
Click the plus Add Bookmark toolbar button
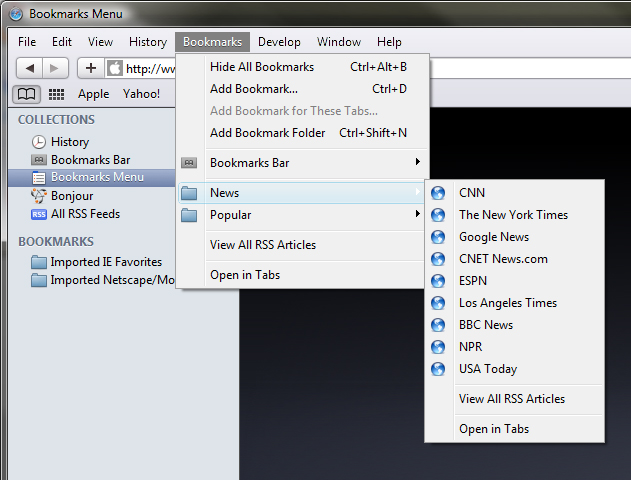[x=91, y=68]
